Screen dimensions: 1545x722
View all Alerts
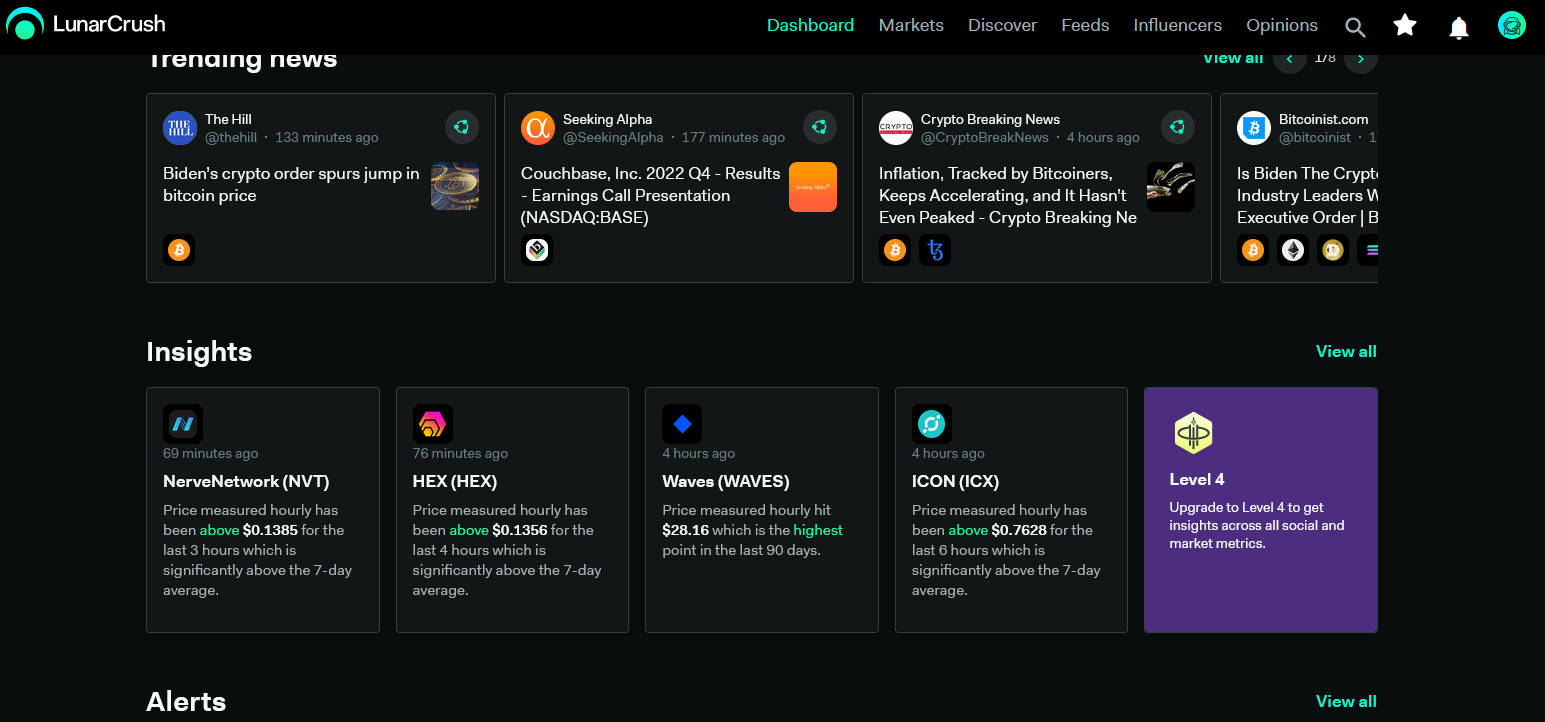click(x=1346, y=701)
